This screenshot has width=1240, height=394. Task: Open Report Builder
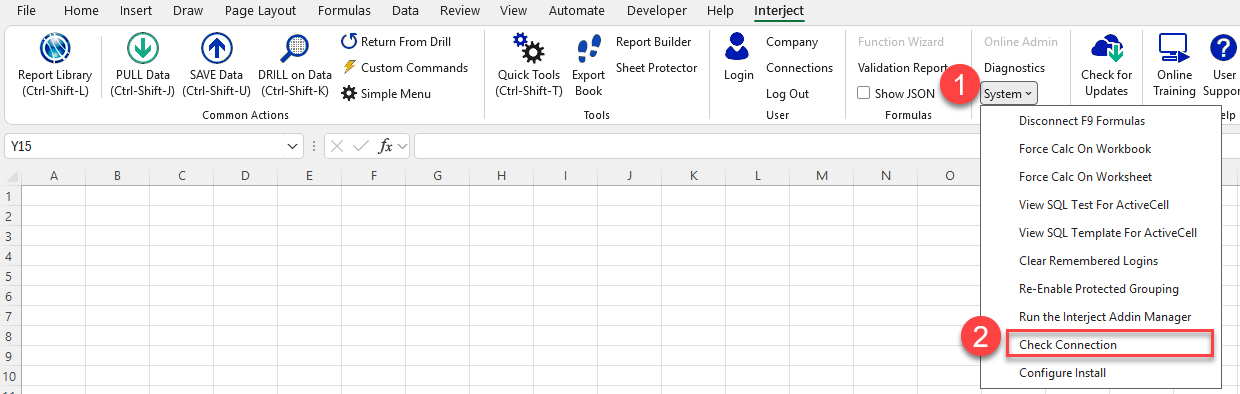tap(653, 42)
